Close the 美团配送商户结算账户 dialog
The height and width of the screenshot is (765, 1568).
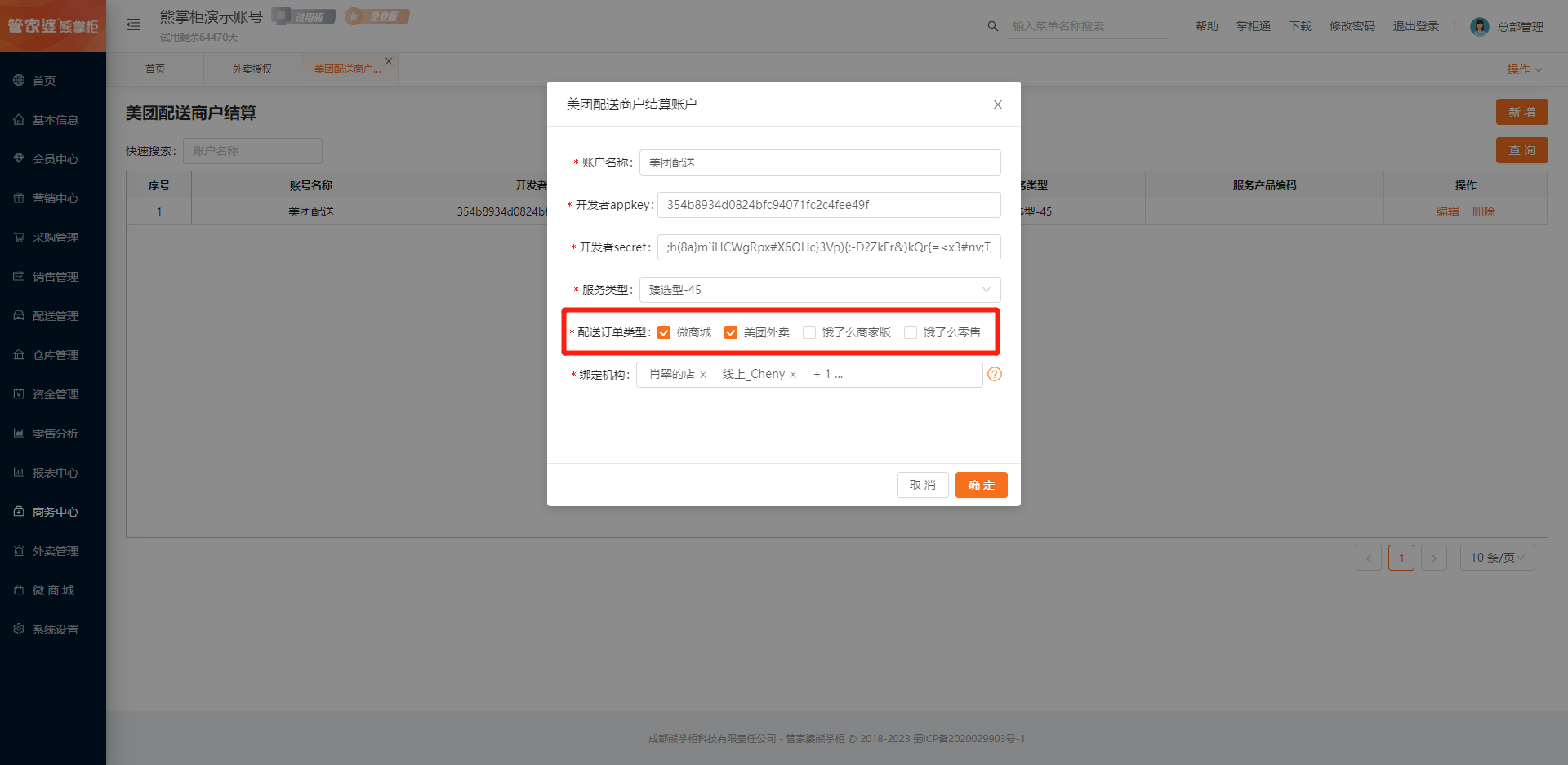(997, 105)
